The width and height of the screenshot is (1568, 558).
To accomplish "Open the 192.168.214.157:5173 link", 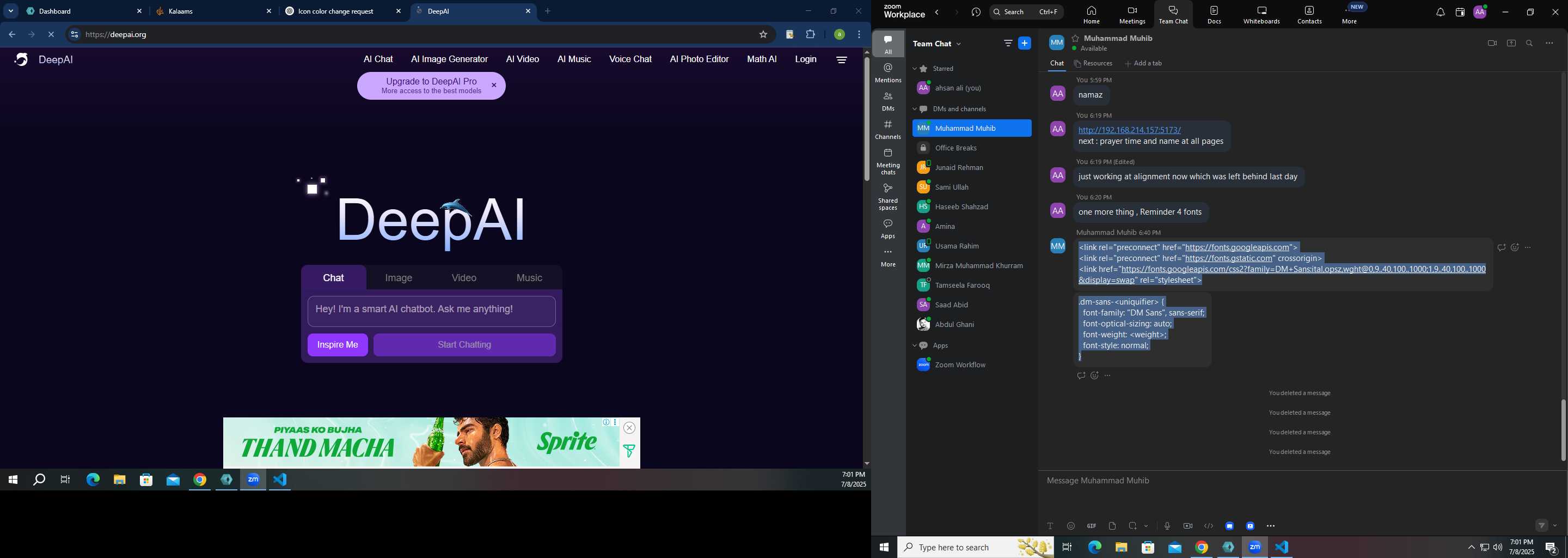I will point(1129,130).
